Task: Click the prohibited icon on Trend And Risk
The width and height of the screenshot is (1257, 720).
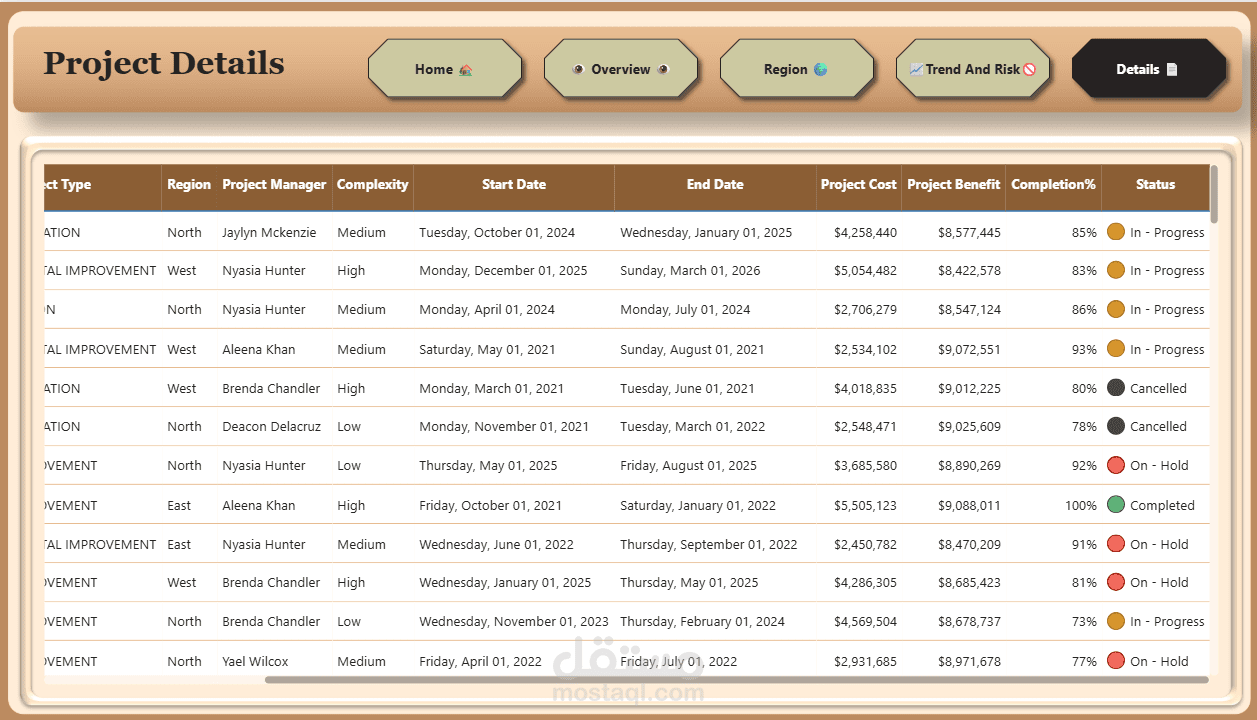Action: pyautogui.click(x=1030, y=70)
